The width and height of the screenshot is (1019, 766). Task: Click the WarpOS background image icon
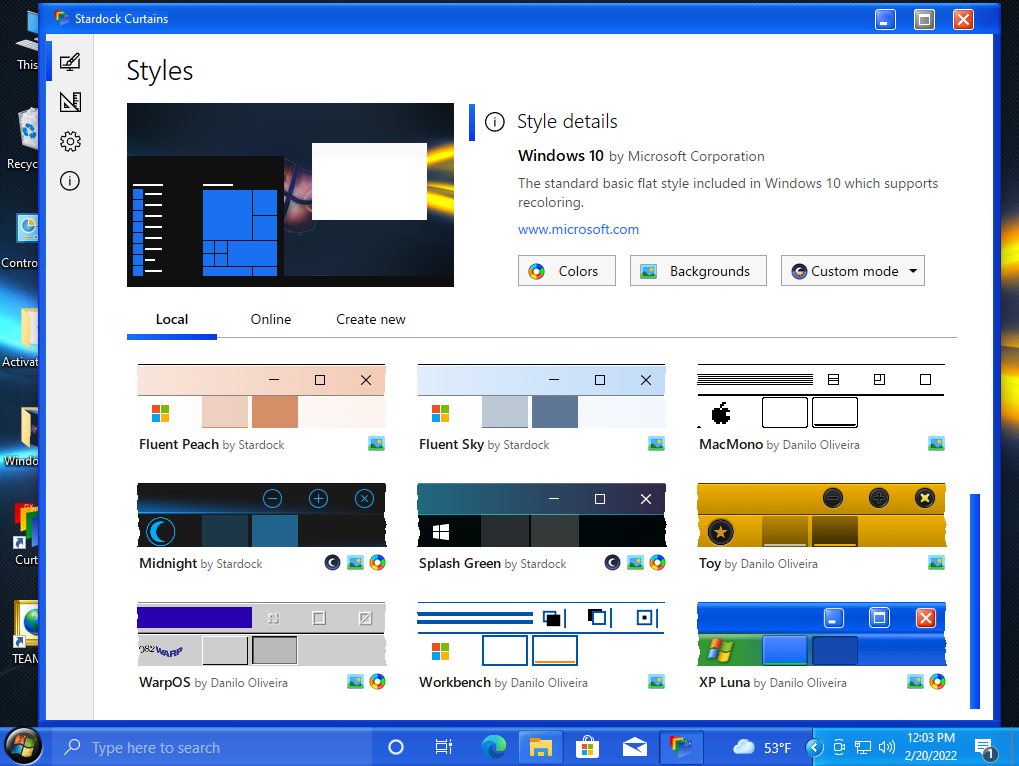tap(355, 682)
